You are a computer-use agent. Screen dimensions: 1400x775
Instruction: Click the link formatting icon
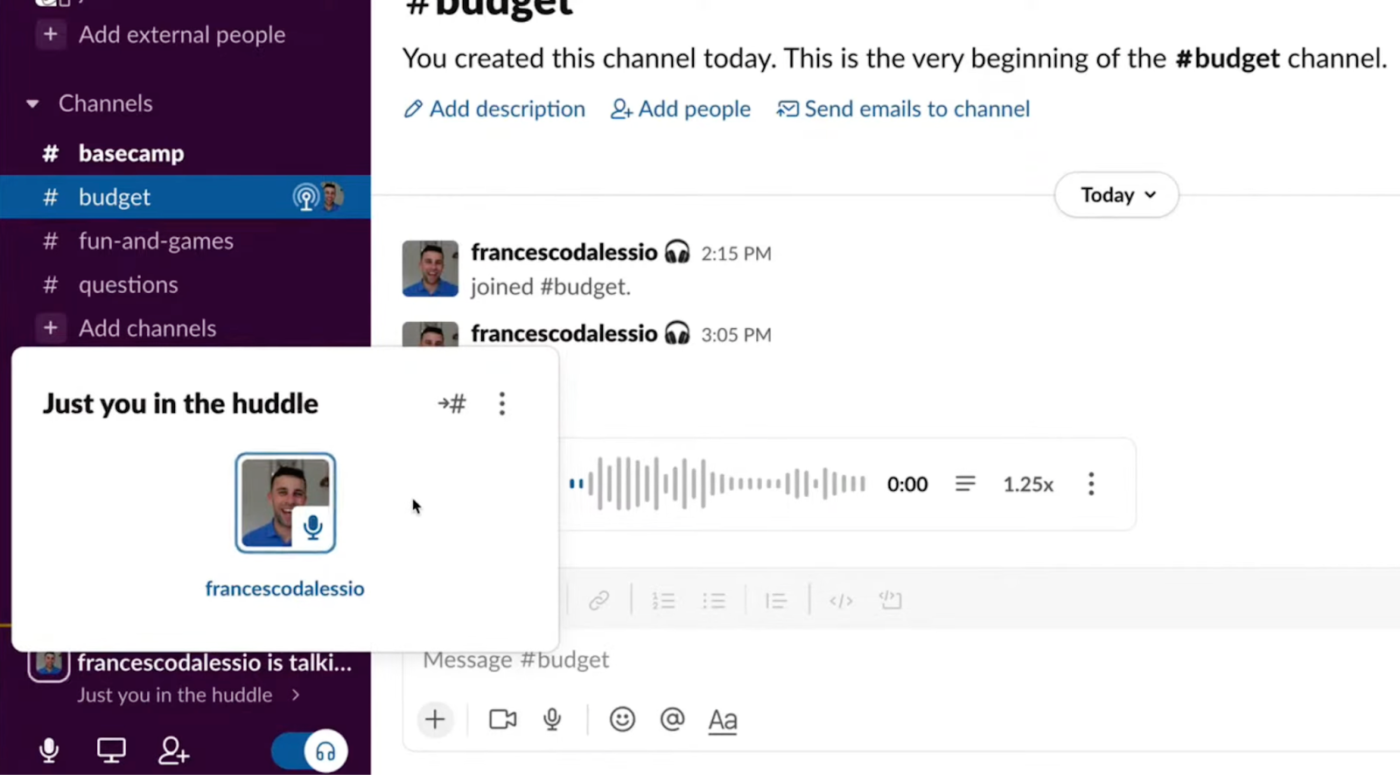pyautogui.click(x=599, y=600)
